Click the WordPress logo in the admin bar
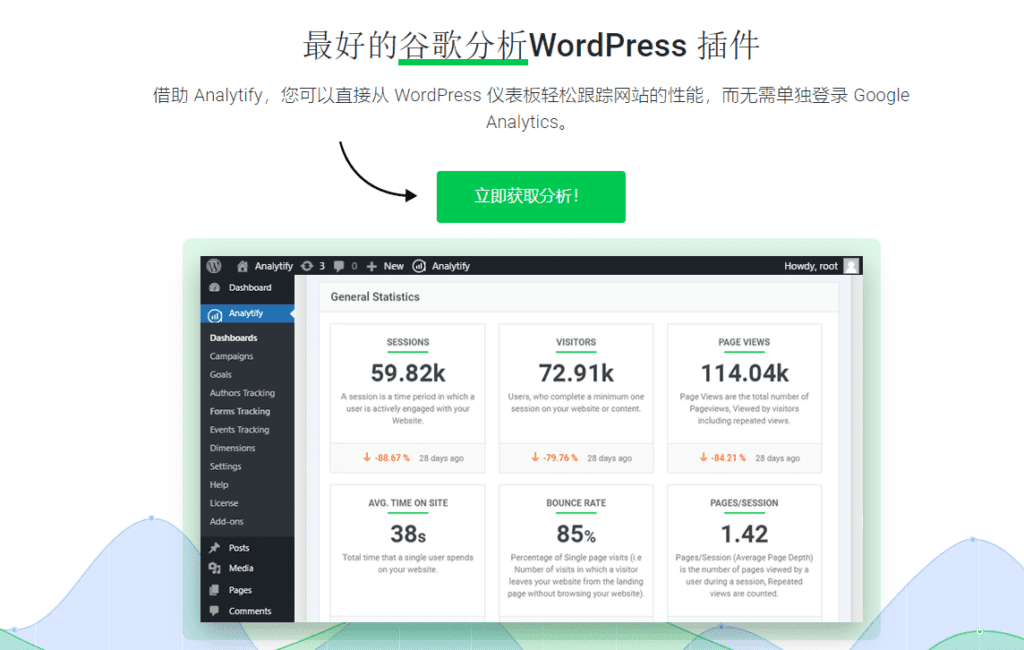 coord(214,266)
